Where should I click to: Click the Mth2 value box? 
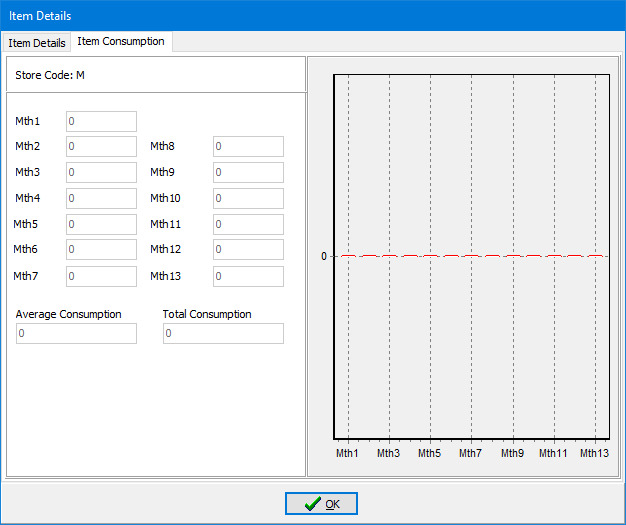[x=101, y=147]
